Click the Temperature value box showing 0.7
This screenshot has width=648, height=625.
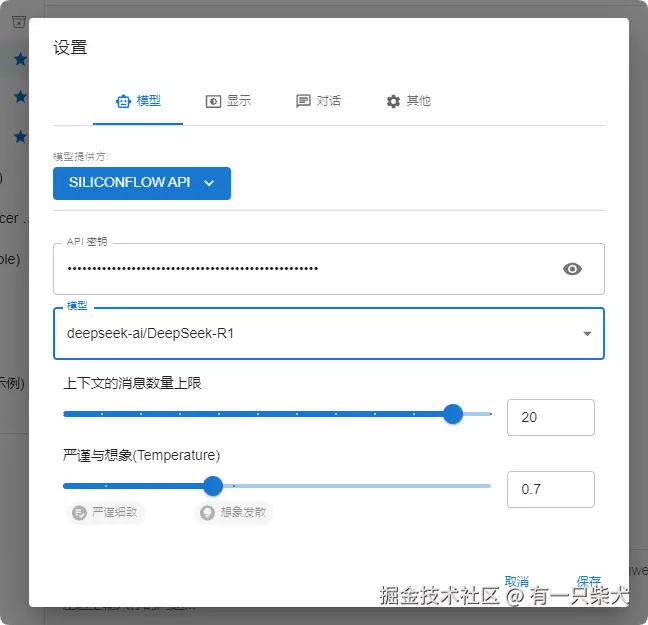click(x=550, y=489)
